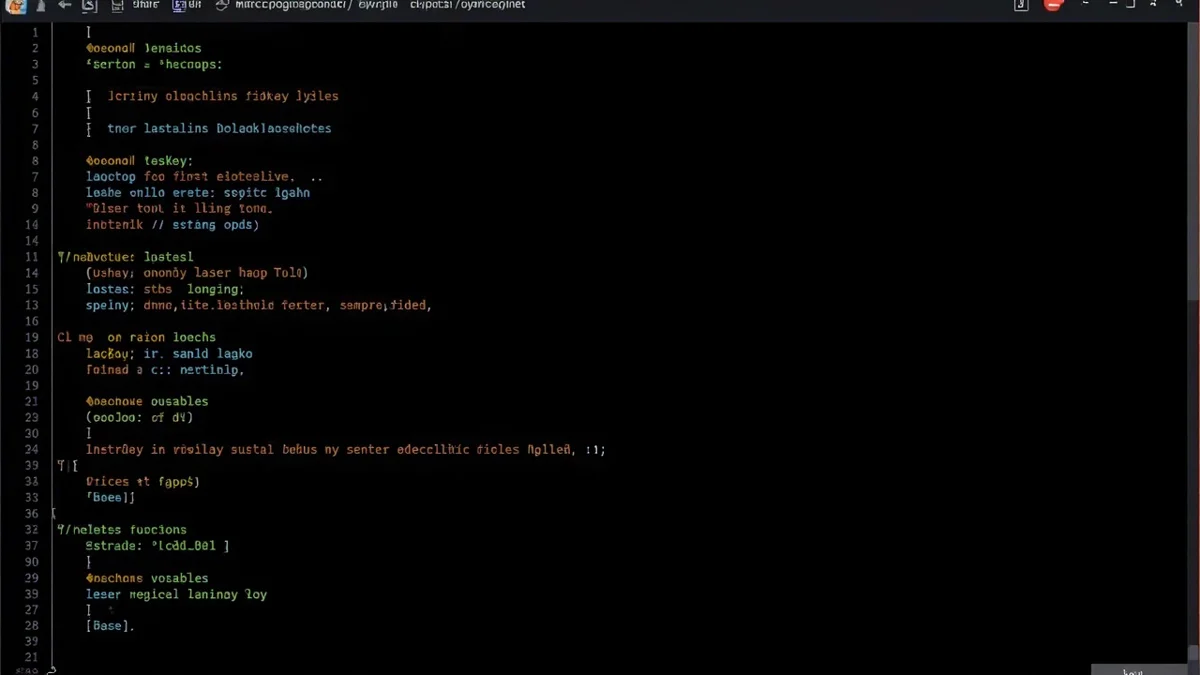
Task: Click the long line starting 'lnstrday in'
Action: pyautogui.click(x=346, y=450)
